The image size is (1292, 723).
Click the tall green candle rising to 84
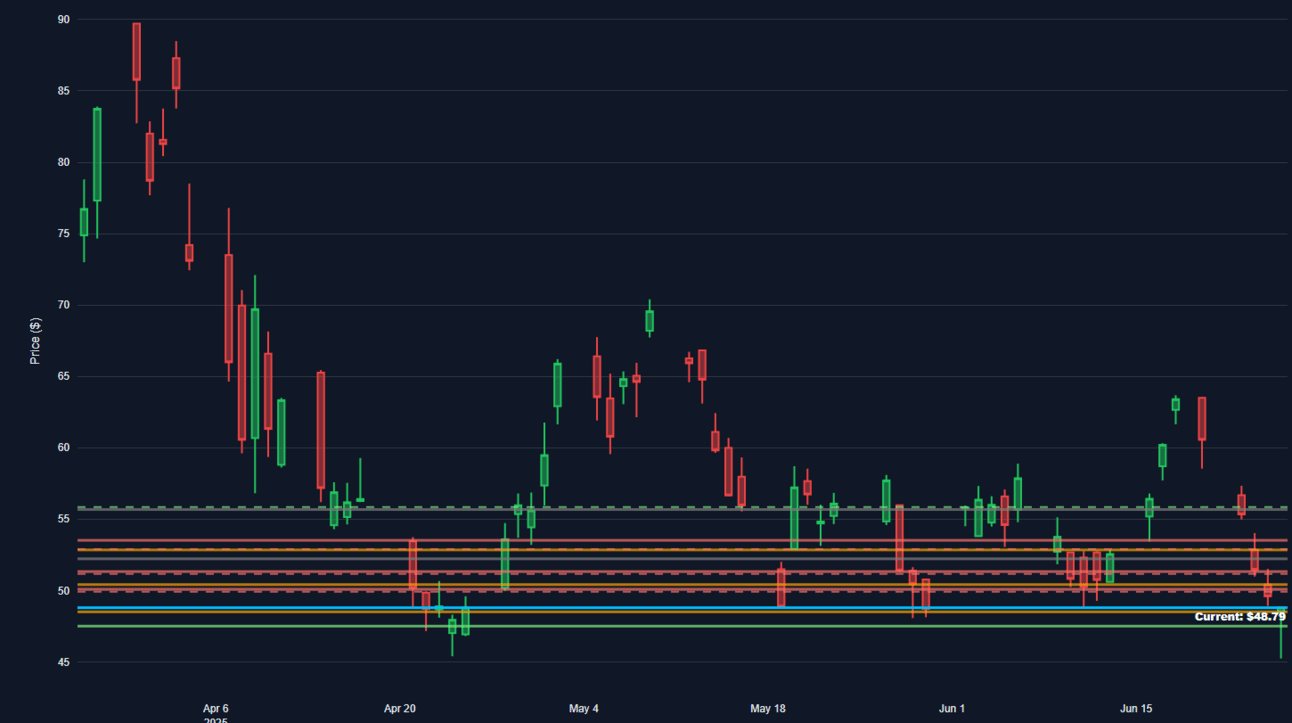pos(97,154)
